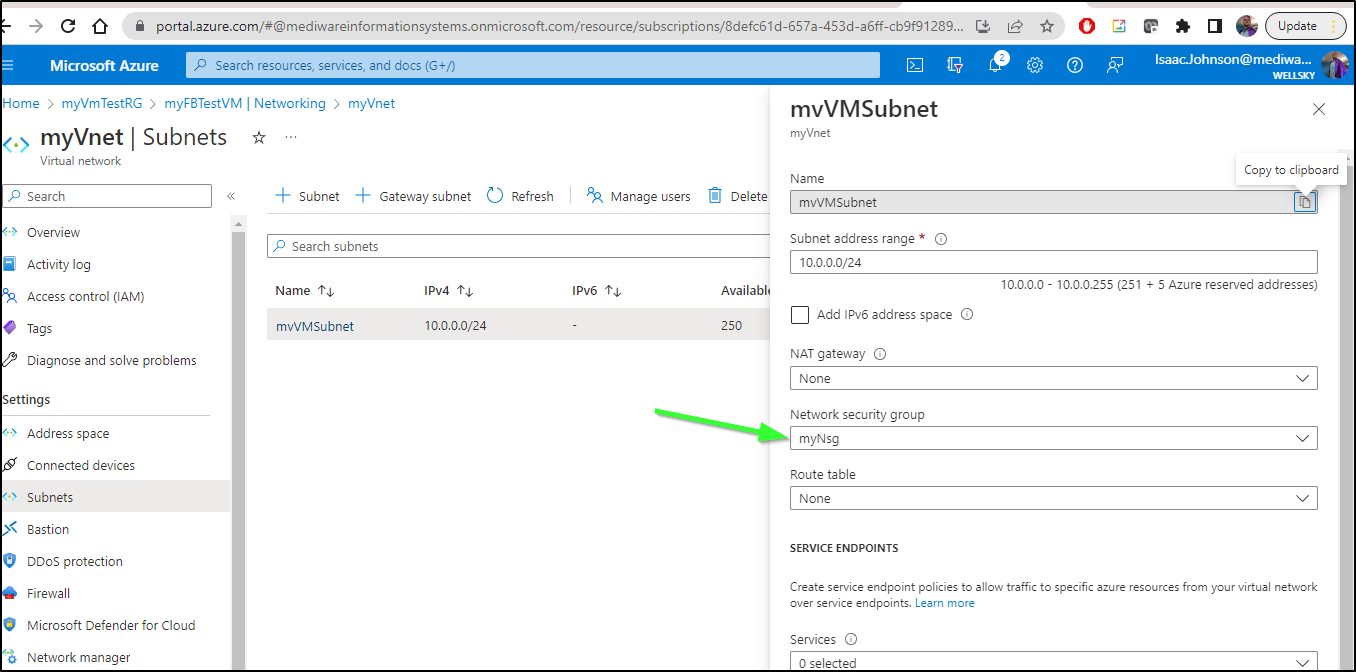
Task: Show info for NAT gateway
Action: pos(880,354)
